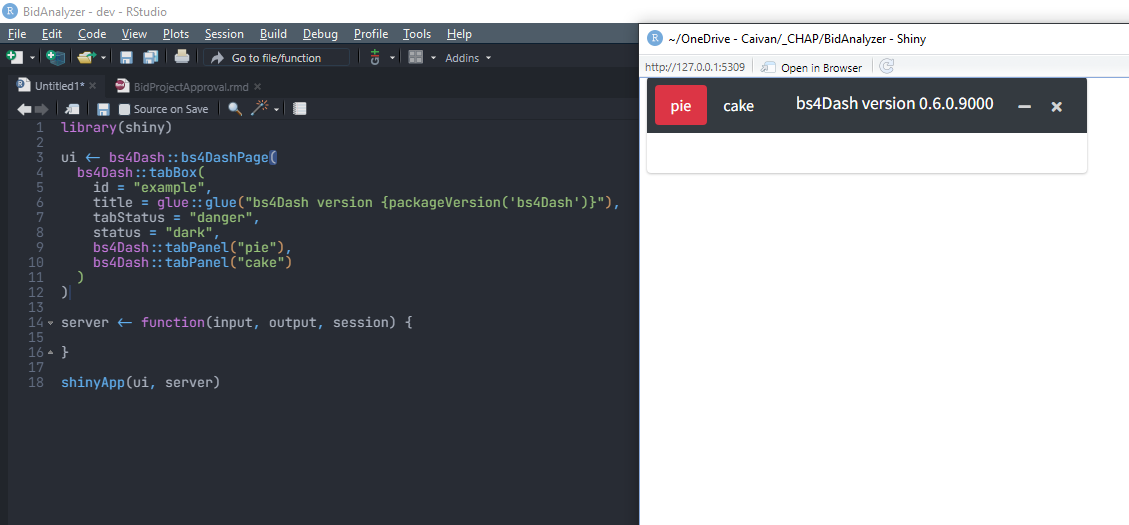This screenshot has height=525, width=1129.
Task: Close the tabBox card with X icon
Action: 1056,107
